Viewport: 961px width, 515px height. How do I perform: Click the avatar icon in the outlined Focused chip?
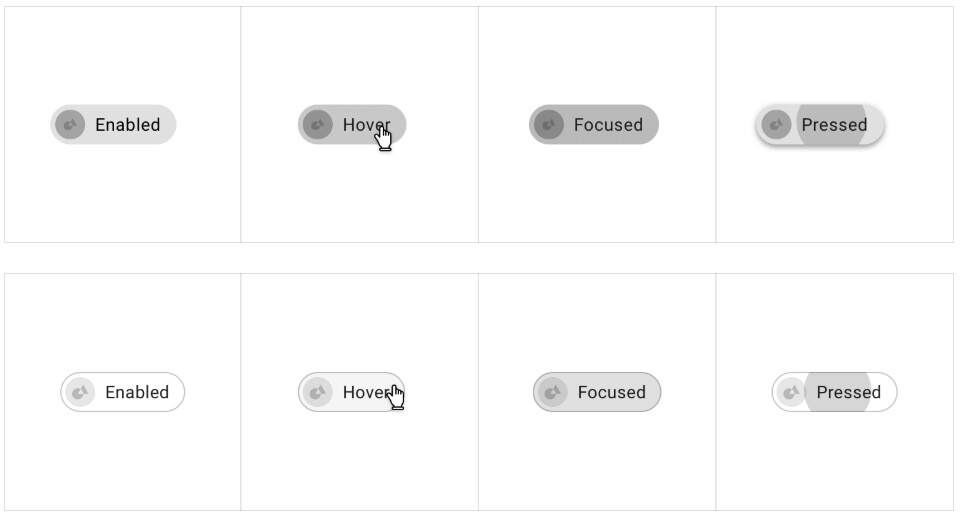click(552, 392)
